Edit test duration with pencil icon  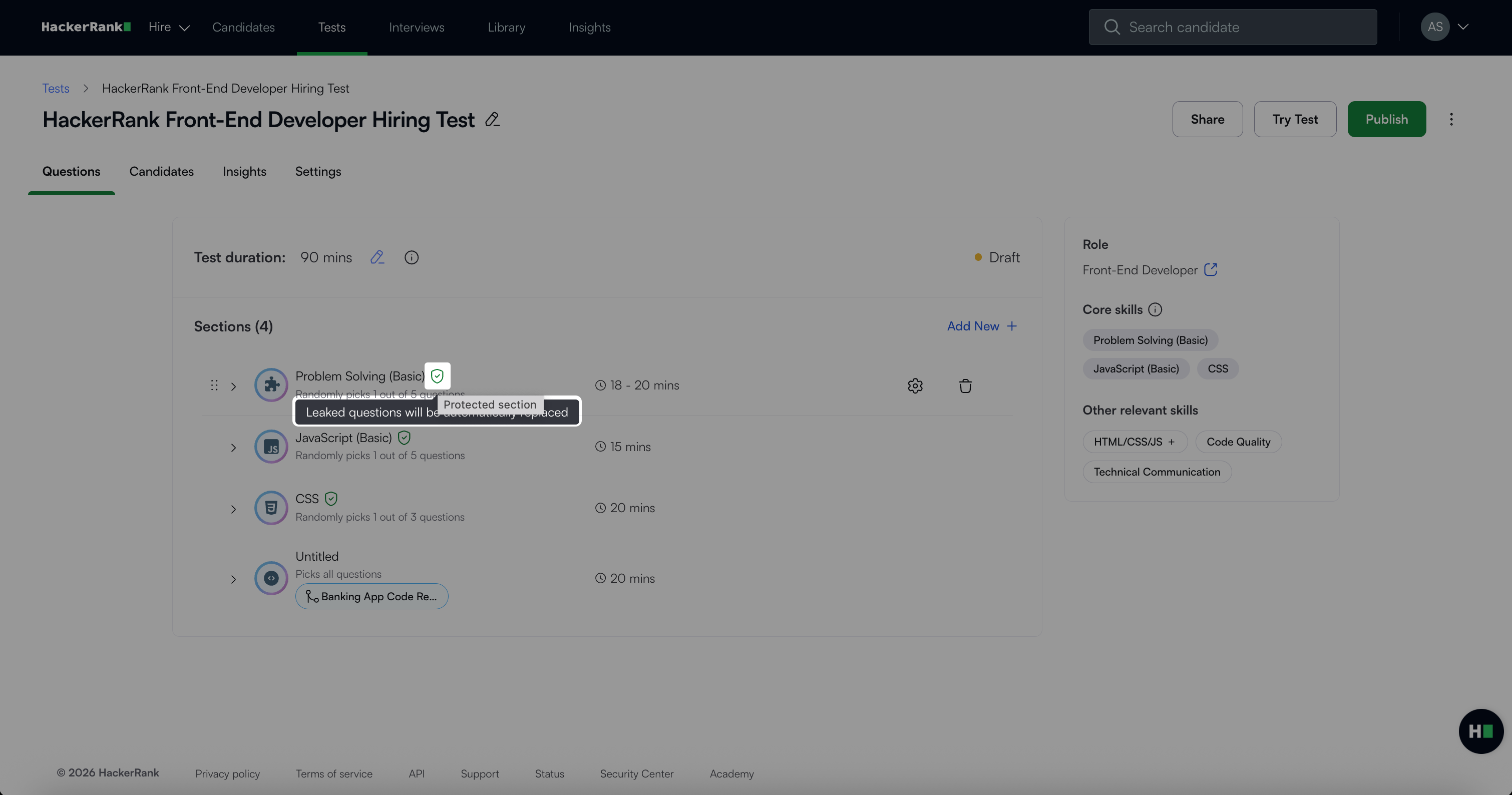coord(377,257)
